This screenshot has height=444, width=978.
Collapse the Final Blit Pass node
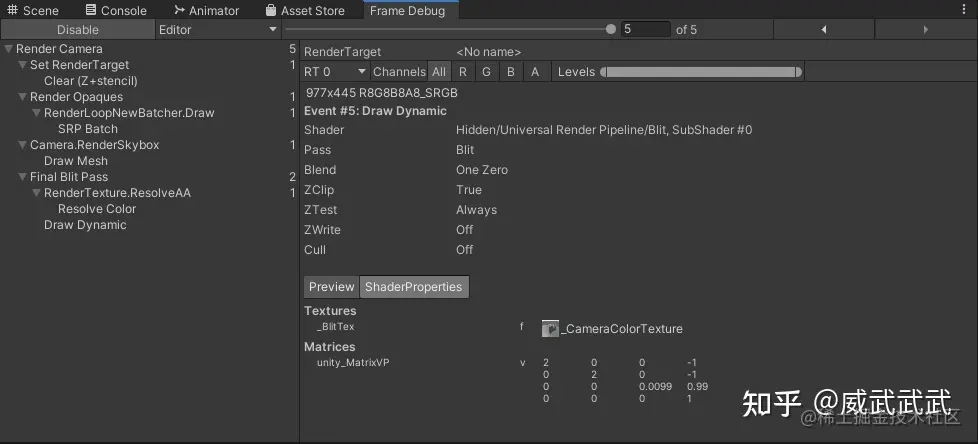click(22, 176)
